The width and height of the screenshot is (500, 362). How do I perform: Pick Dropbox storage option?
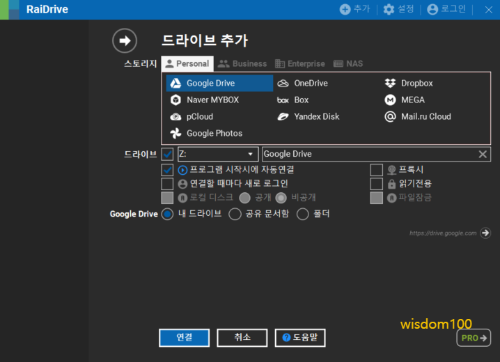coord(409,83)
